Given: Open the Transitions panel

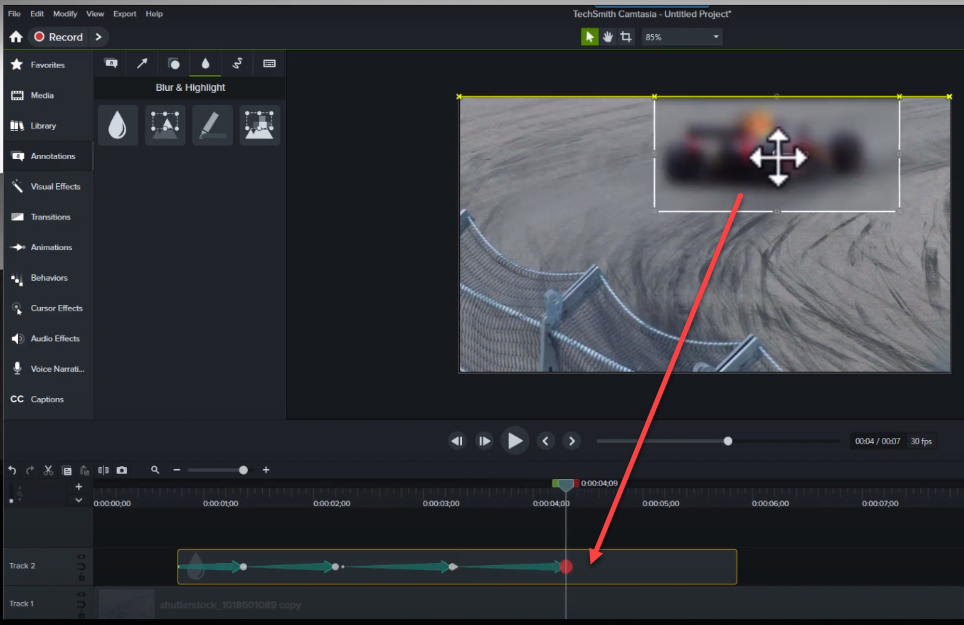Looking at the screenshot, I should click(47, 217).
